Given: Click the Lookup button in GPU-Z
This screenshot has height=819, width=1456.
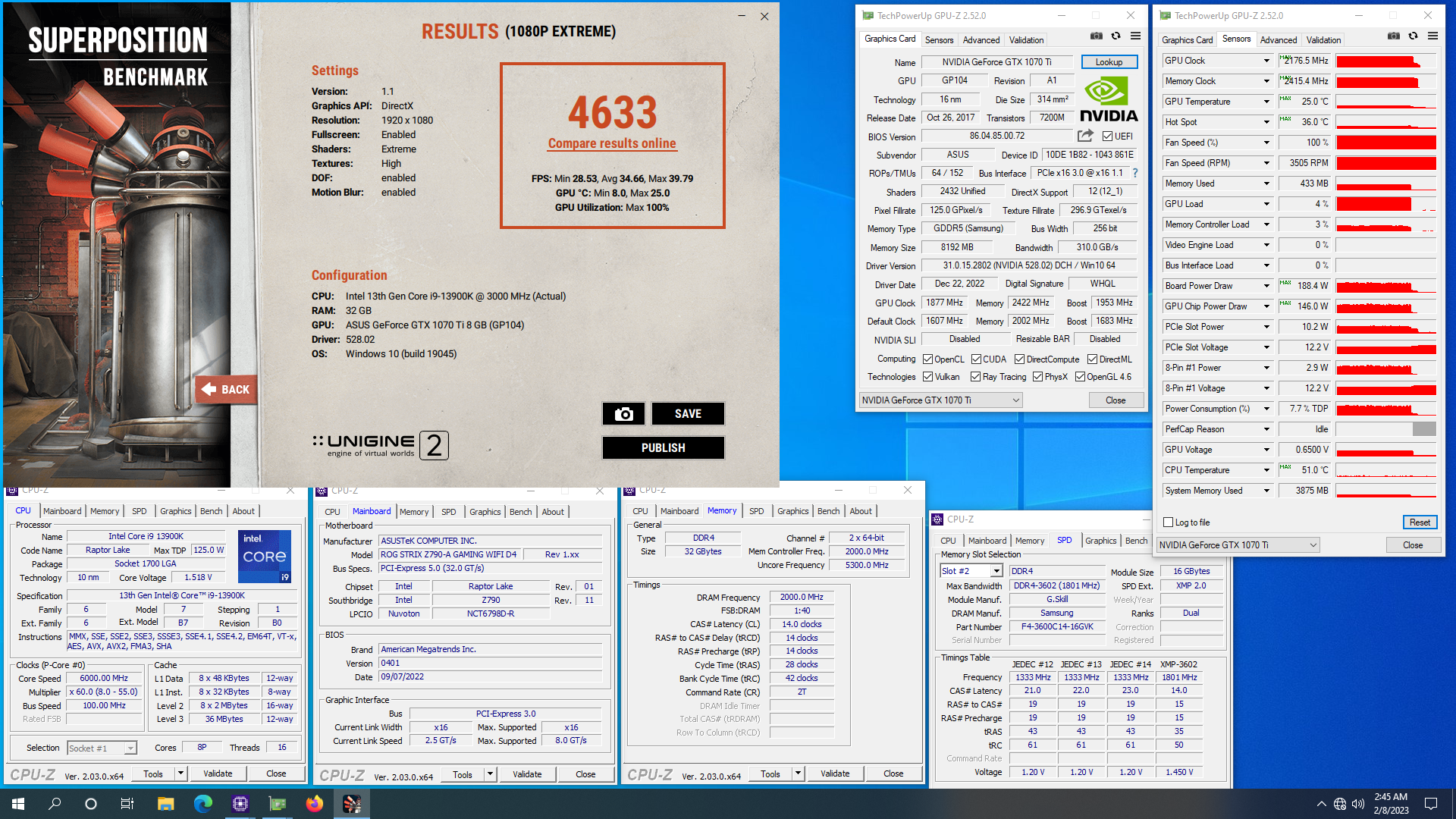Looking at the screenshot, I should point(1109,62).
